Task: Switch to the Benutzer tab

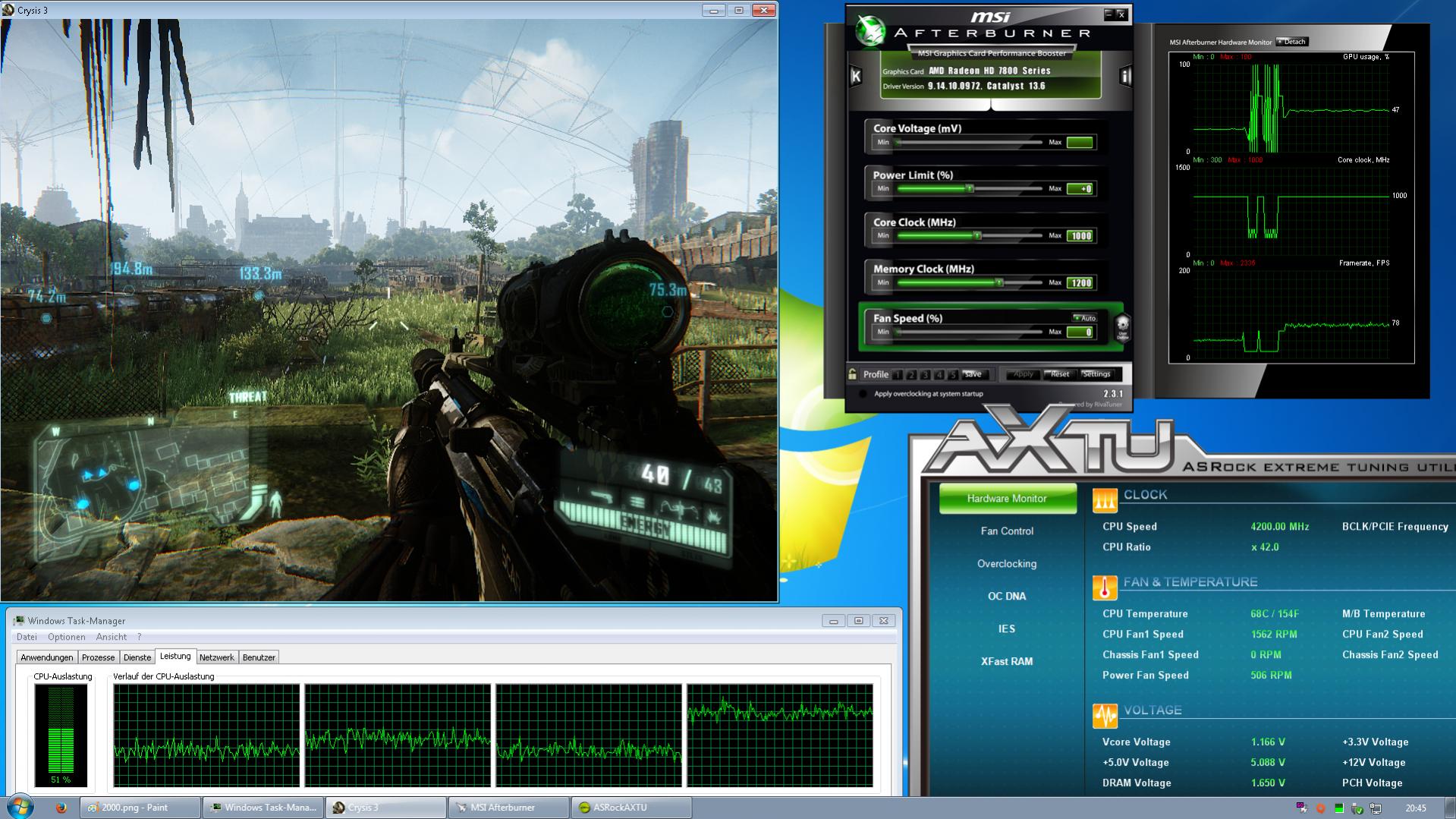Action: [259, 657]
